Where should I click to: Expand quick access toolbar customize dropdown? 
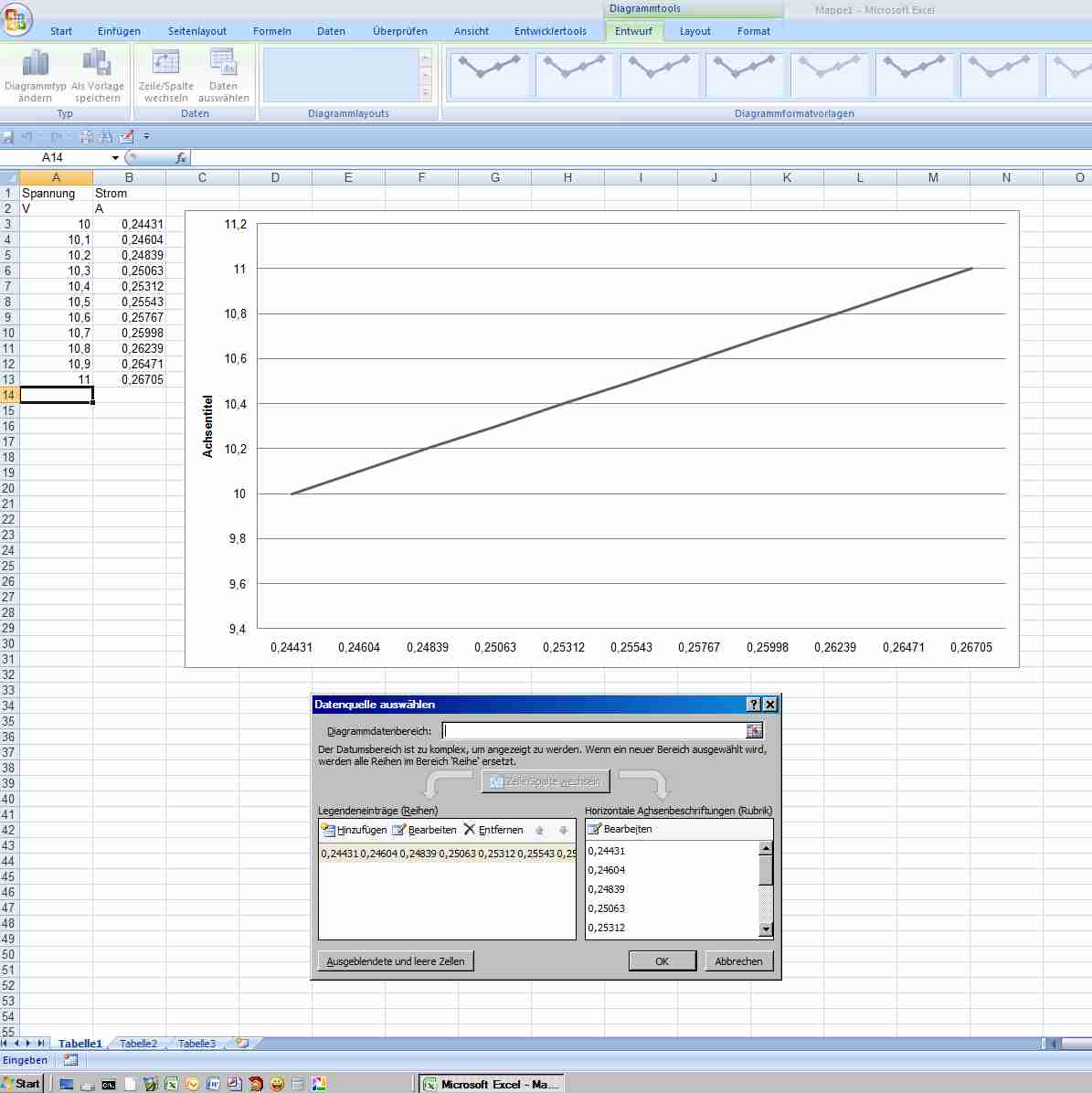(x=146, y=137)
